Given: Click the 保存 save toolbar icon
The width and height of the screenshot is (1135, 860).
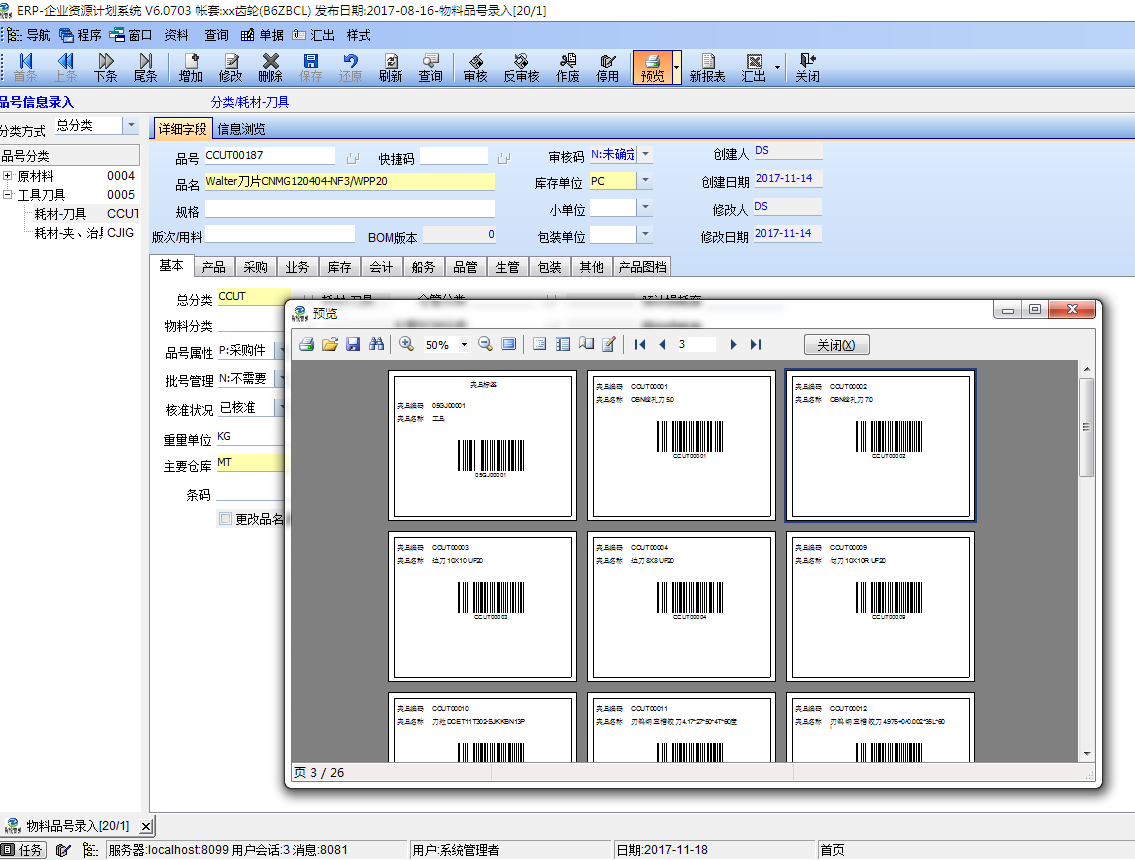Looking at the screenshot, I should (311, 67).
